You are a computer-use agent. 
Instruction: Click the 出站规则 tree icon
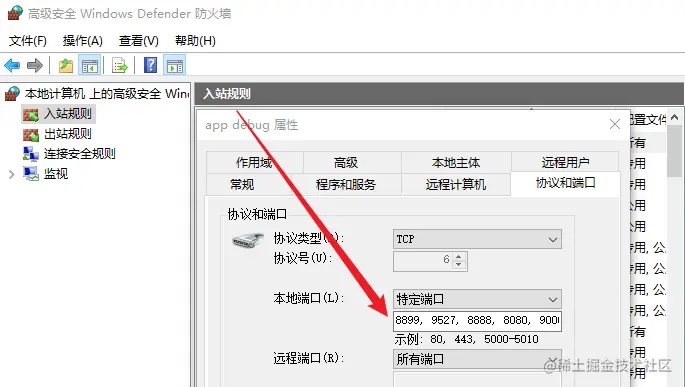coord(31,135)
